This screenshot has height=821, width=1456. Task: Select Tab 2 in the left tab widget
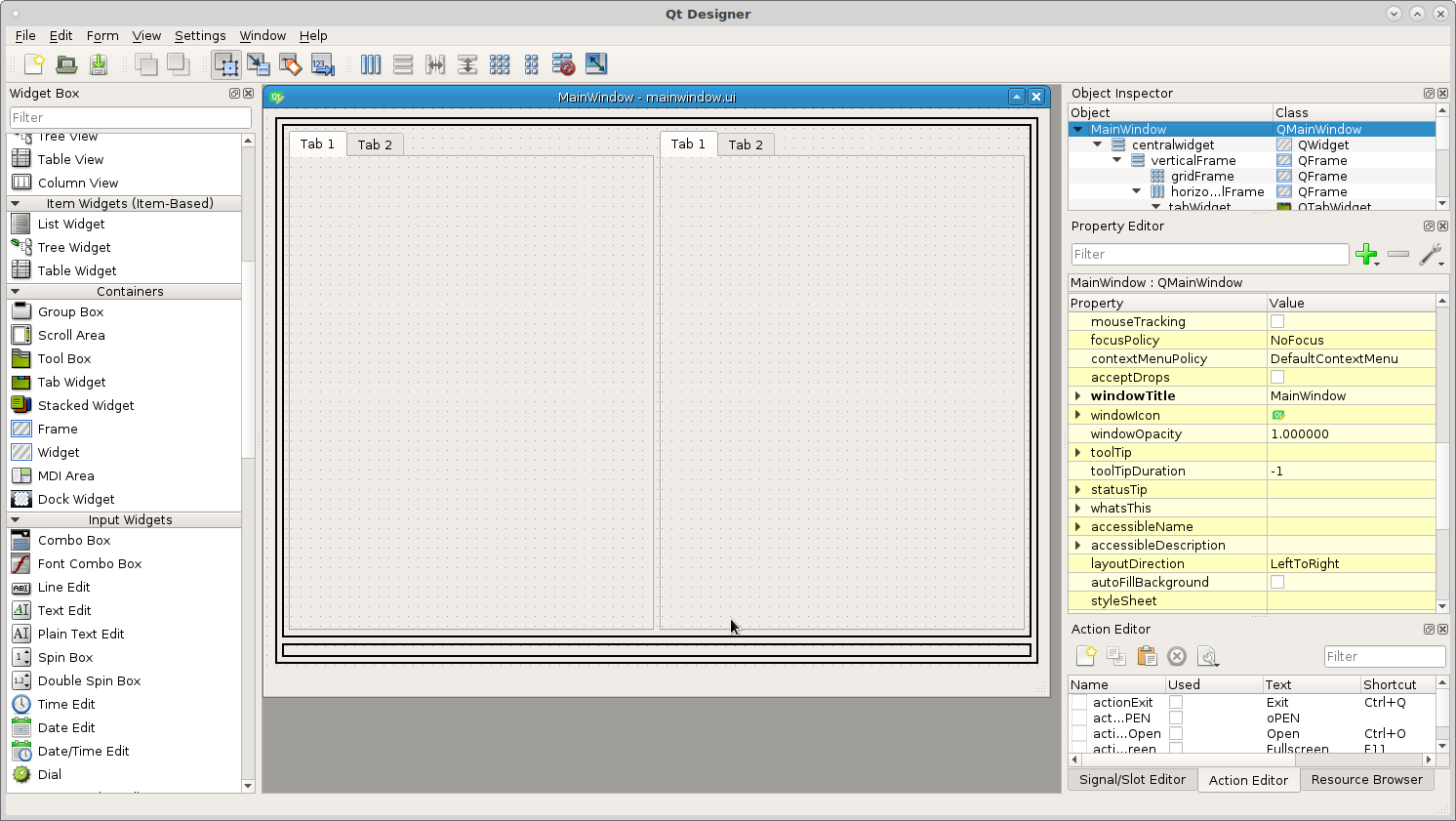(375, 144)
